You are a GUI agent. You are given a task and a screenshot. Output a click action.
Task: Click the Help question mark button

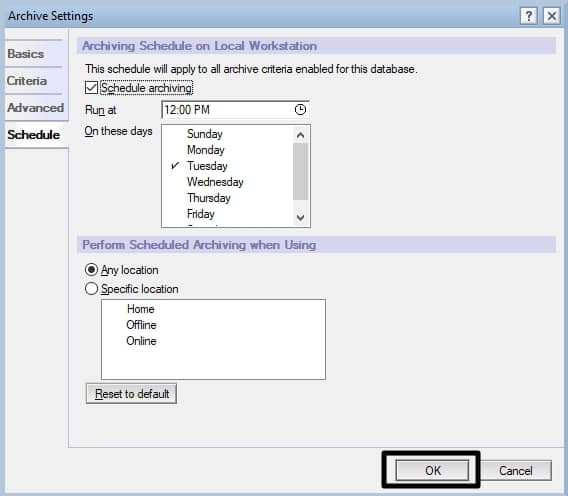click(x=529, y=16)
